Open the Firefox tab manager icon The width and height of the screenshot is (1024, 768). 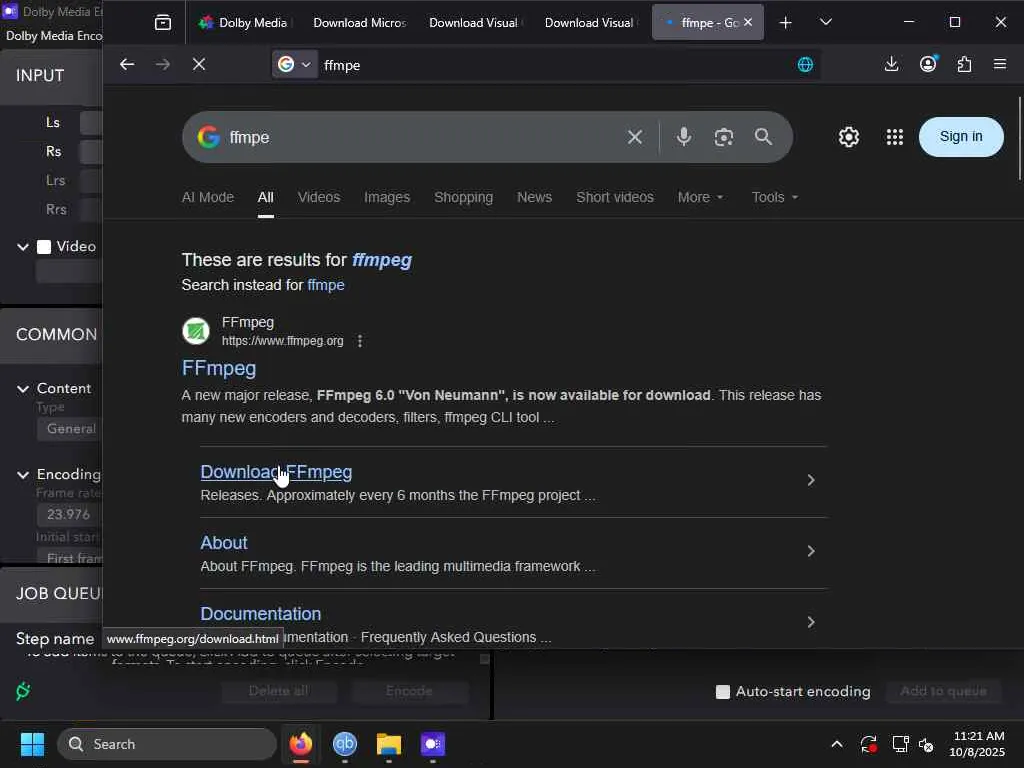coord(163,23)
